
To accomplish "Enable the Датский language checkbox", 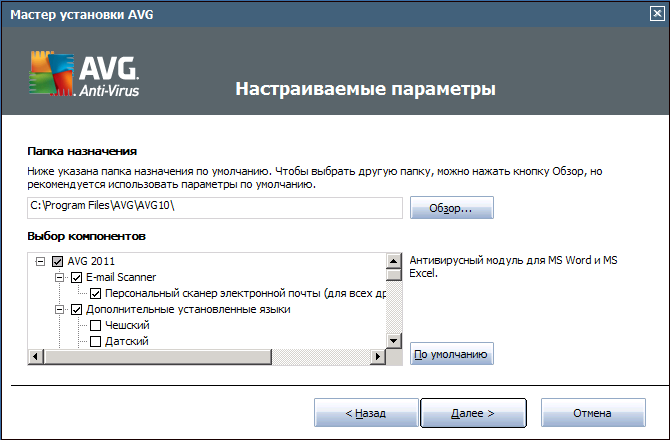I will click(x=95, y=342).
